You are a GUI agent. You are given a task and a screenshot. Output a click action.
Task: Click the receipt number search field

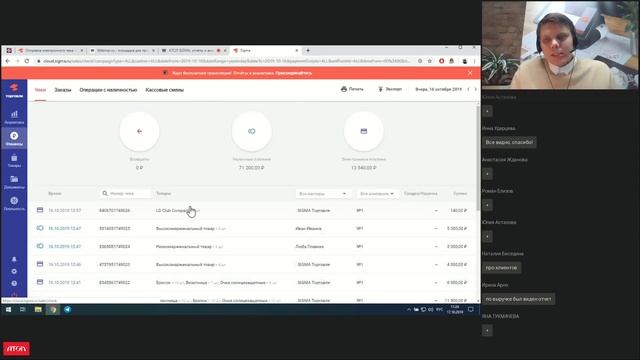pyautogui.click(x=125, y=193)
